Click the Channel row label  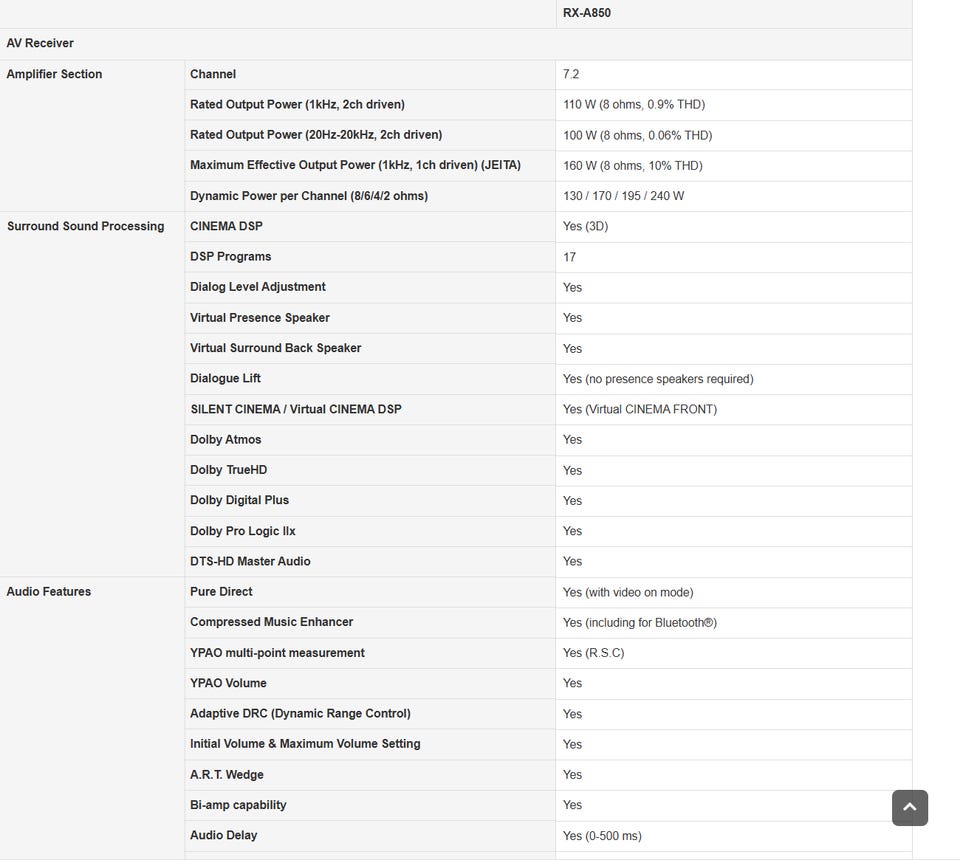[212, 74]
